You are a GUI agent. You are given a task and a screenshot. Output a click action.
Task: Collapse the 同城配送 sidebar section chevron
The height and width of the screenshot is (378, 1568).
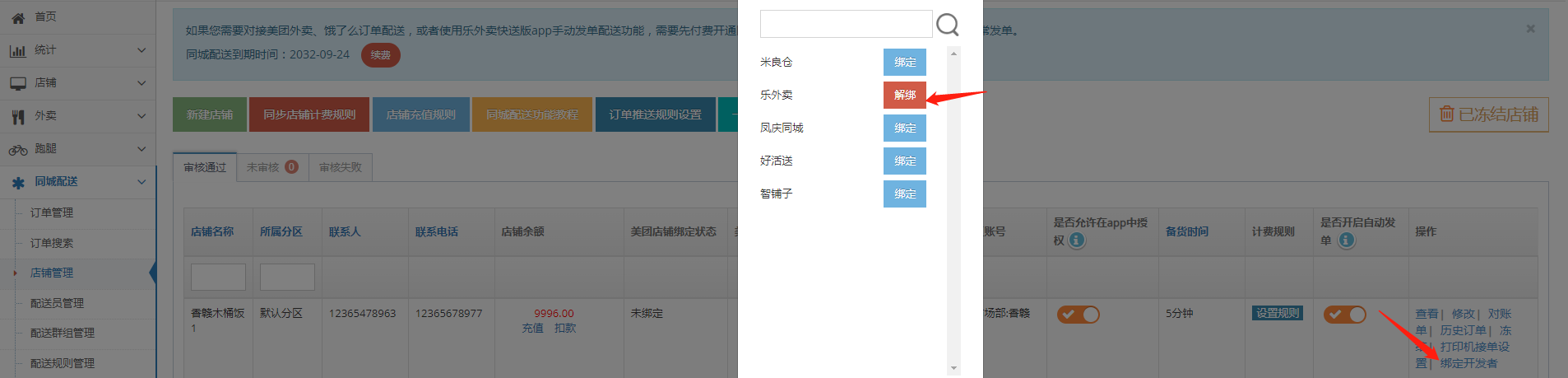click(141, 182)
